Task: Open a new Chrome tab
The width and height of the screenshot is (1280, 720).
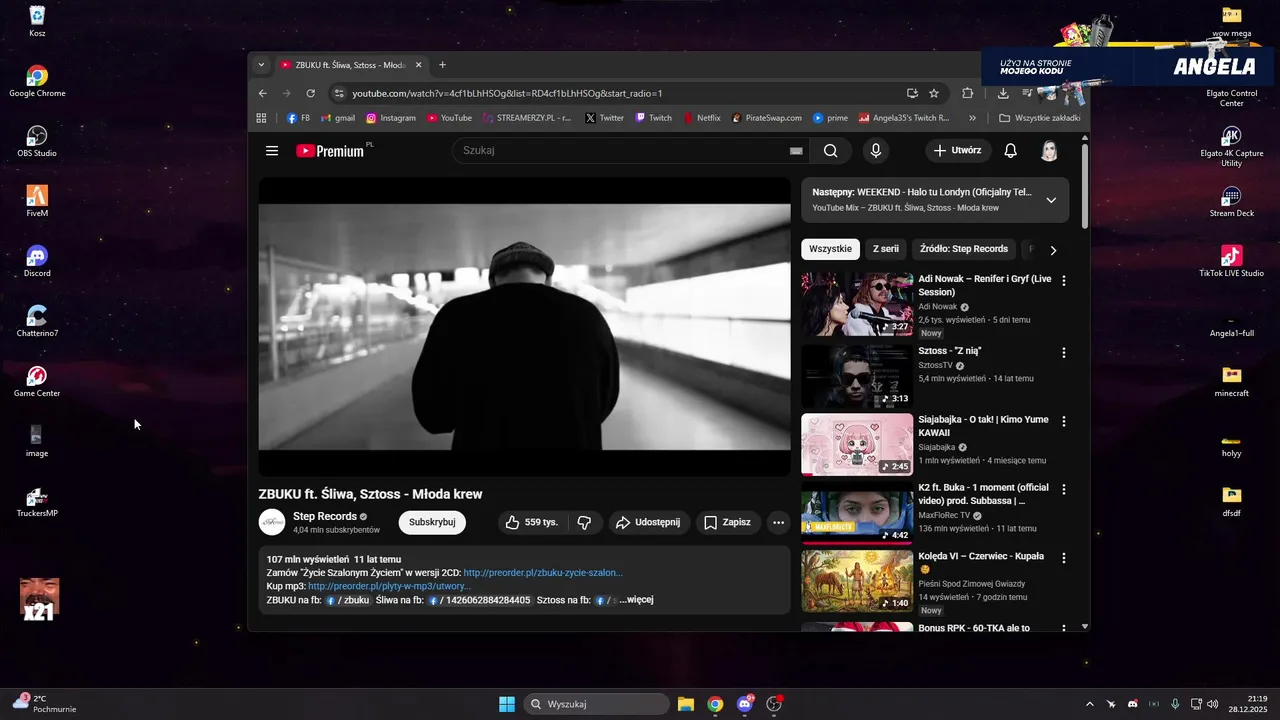Action: tap(442, 65)
